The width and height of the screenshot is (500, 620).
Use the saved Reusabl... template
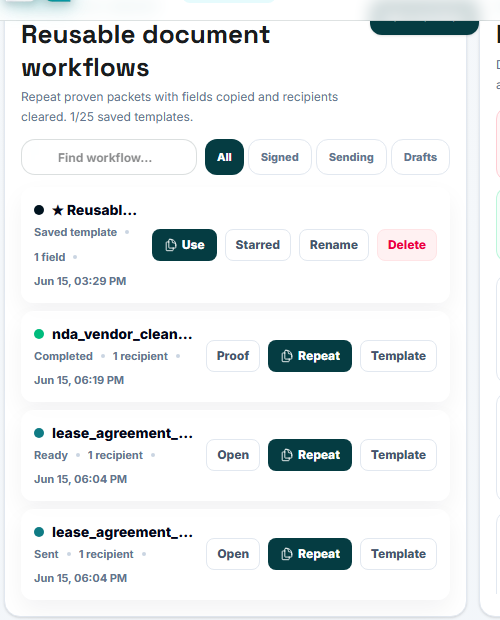coord(184,245)
